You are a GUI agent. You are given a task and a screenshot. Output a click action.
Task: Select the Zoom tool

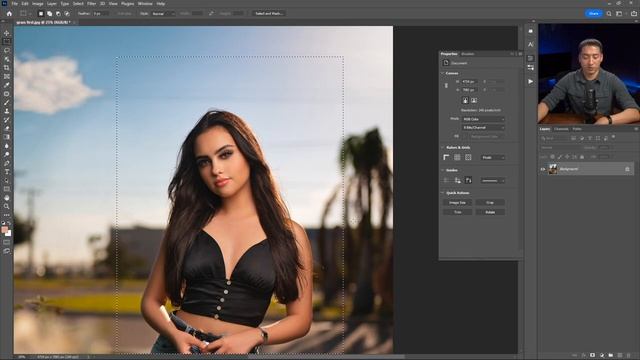7,206
